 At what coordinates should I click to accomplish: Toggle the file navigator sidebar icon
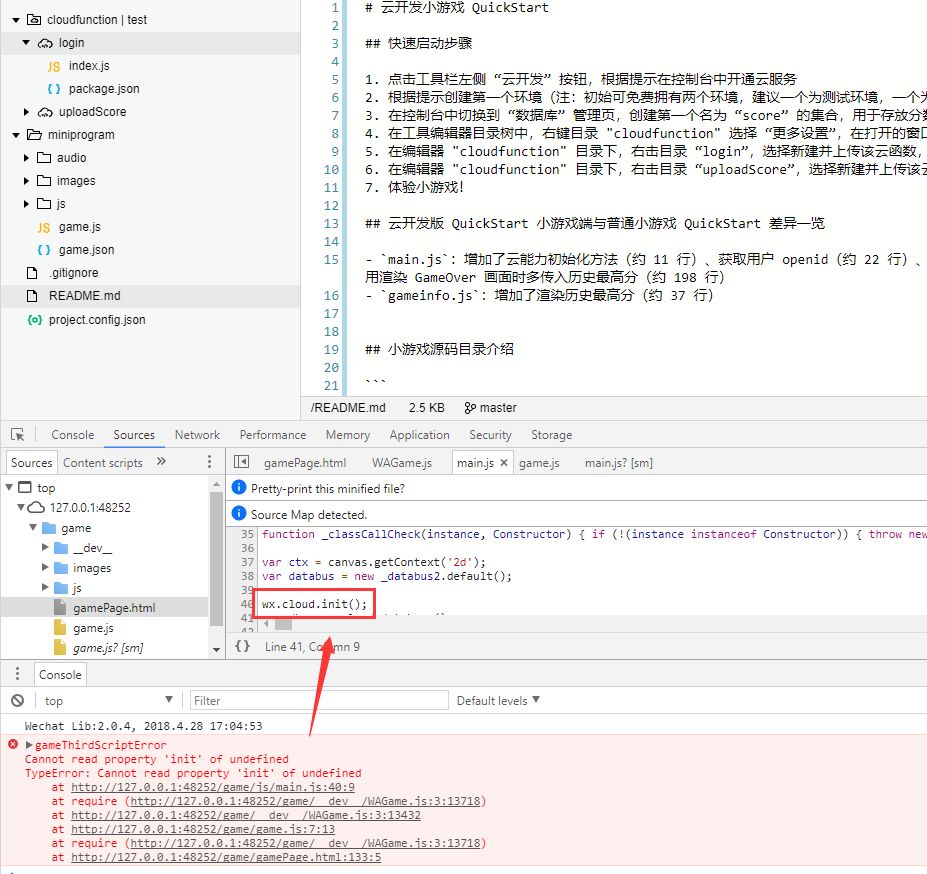241,462
